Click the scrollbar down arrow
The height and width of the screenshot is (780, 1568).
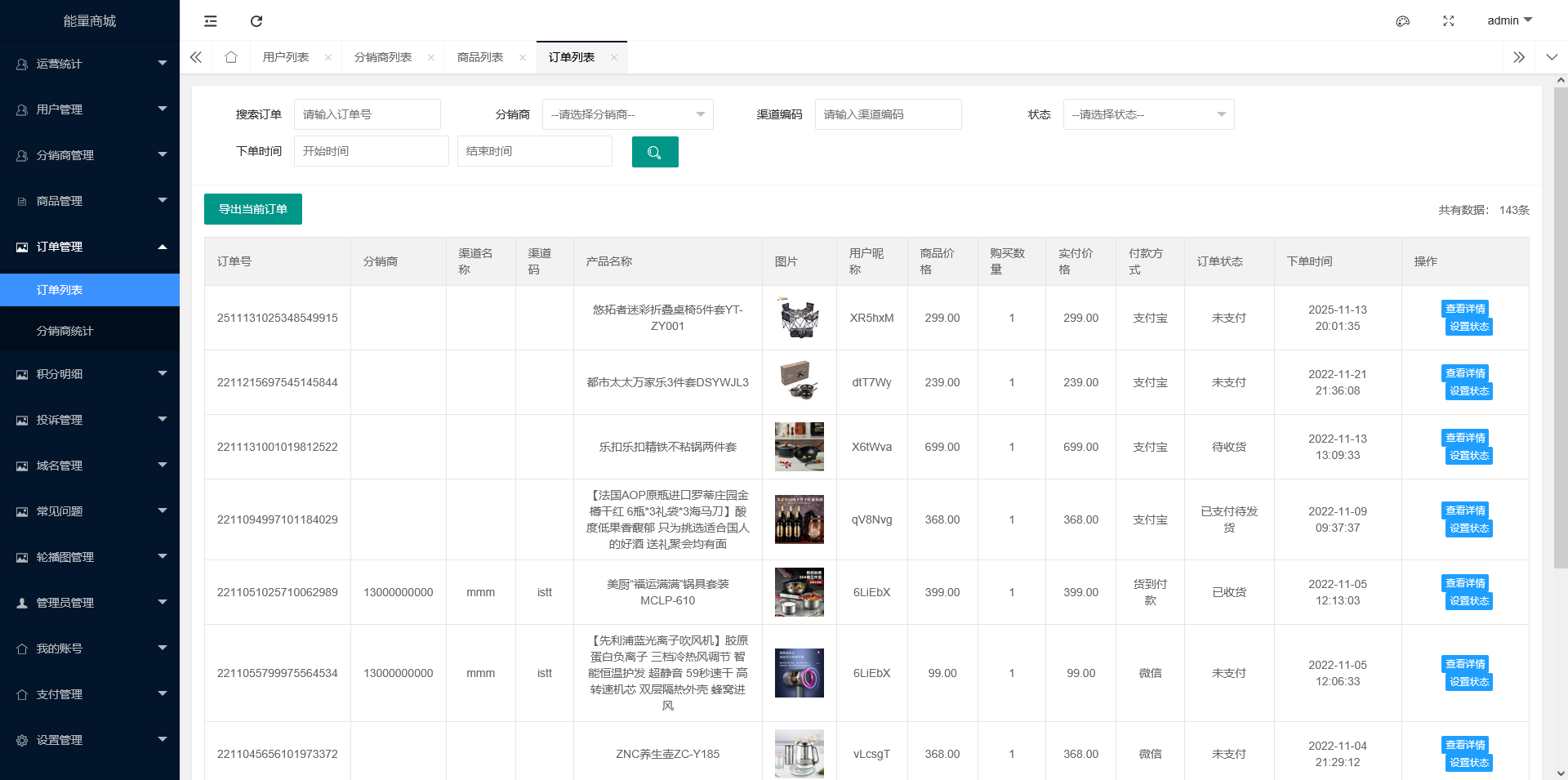pos(1561,773)
